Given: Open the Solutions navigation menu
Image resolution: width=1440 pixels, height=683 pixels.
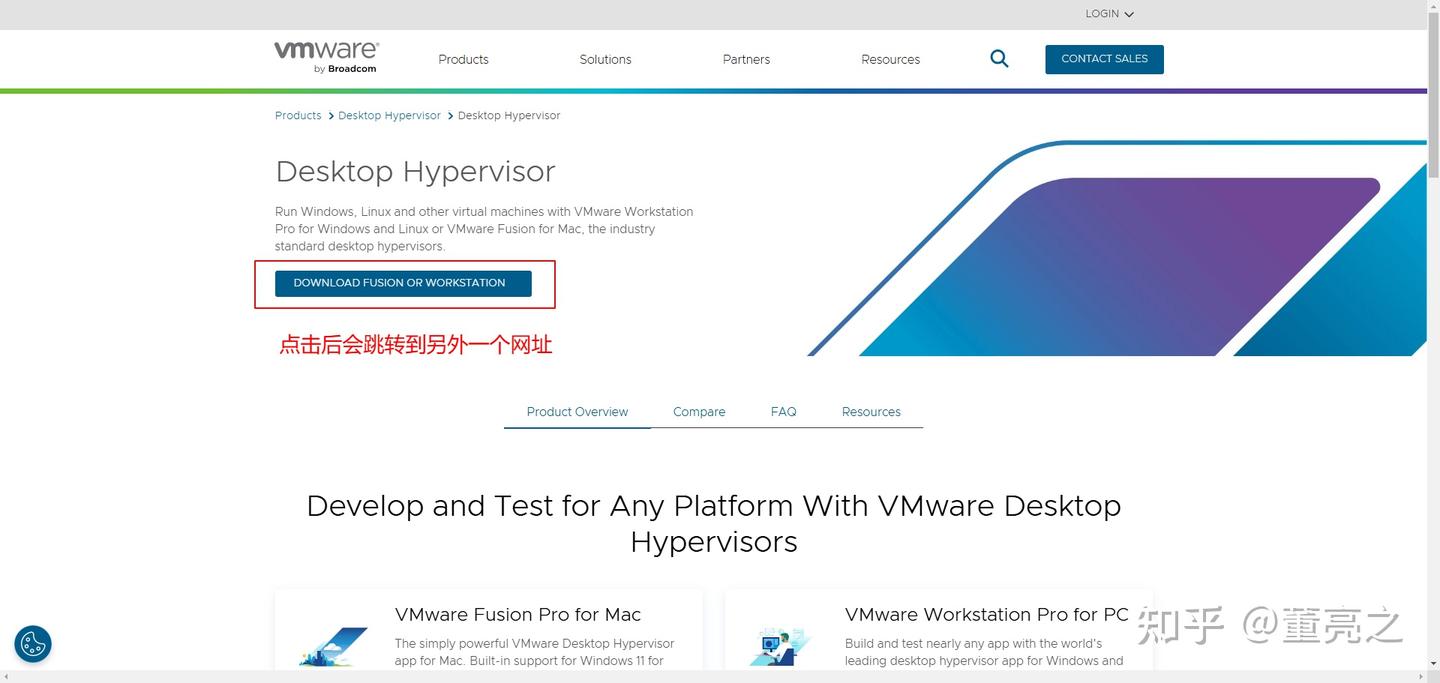Looking at the screenshot, I should (x=605, y=59).
